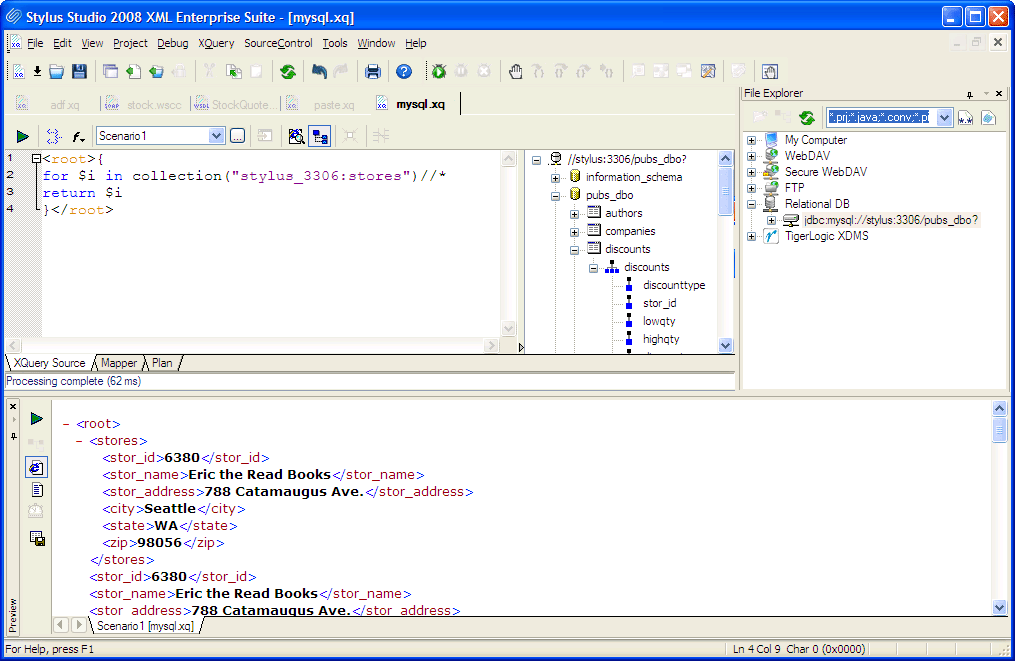Select the Scenario1 [mysql.xq] preview tab
Image resolution: width=1015 pixels, height=661 pixels.
[x=146, y=626]
